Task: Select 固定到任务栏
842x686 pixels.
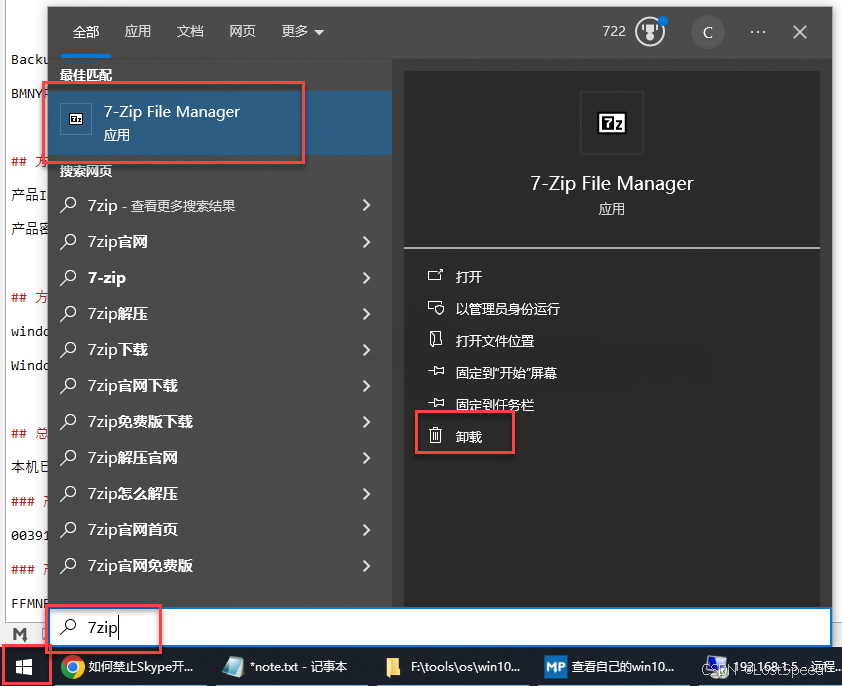Action: [495, 405]
